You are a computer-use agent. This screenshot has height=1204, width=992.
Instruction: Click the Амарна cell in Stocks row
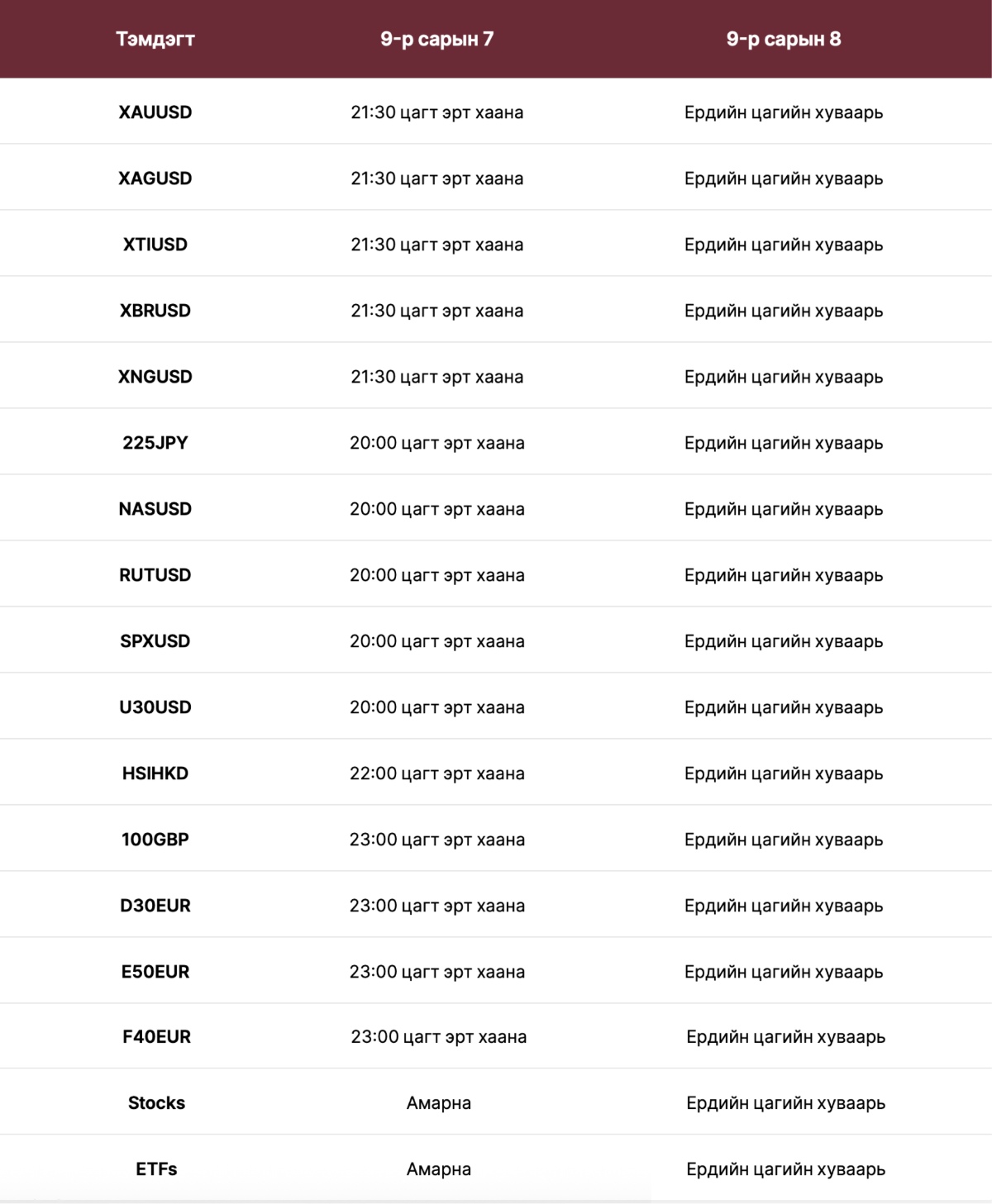(439, 1103)
